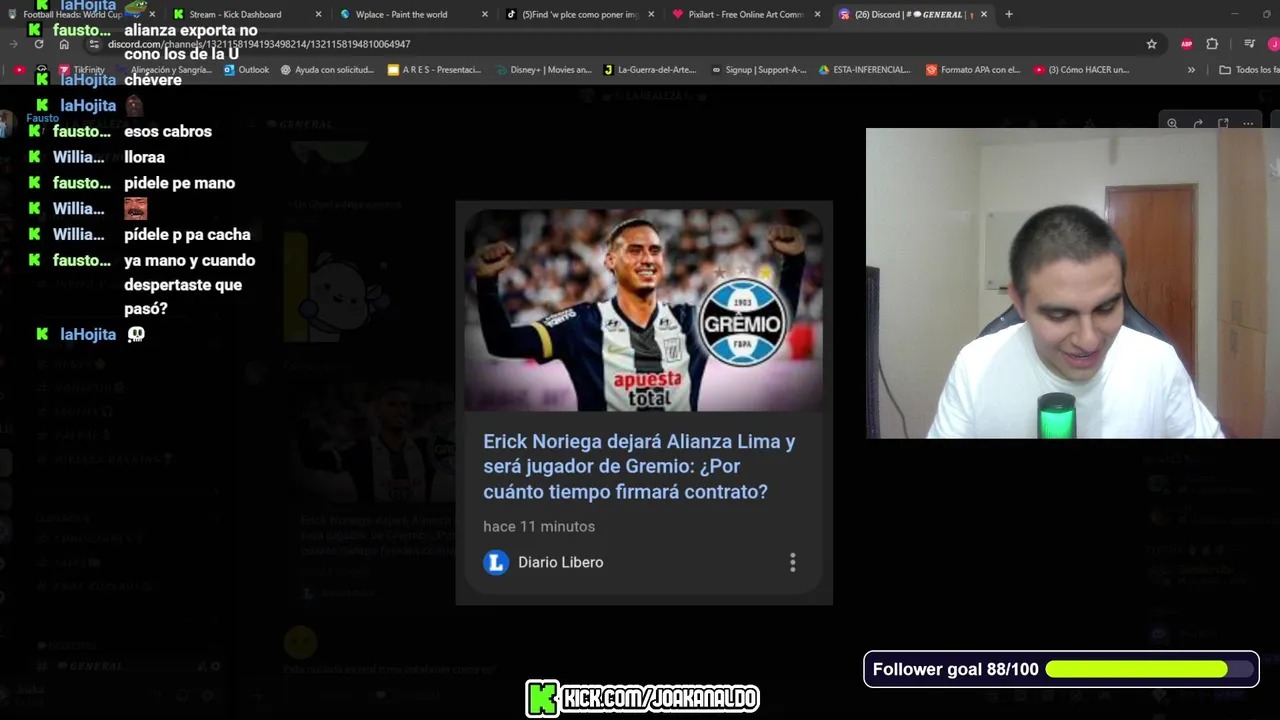Click the skull emote after laHojita
1280x720 pixels.
click(136, 334)
